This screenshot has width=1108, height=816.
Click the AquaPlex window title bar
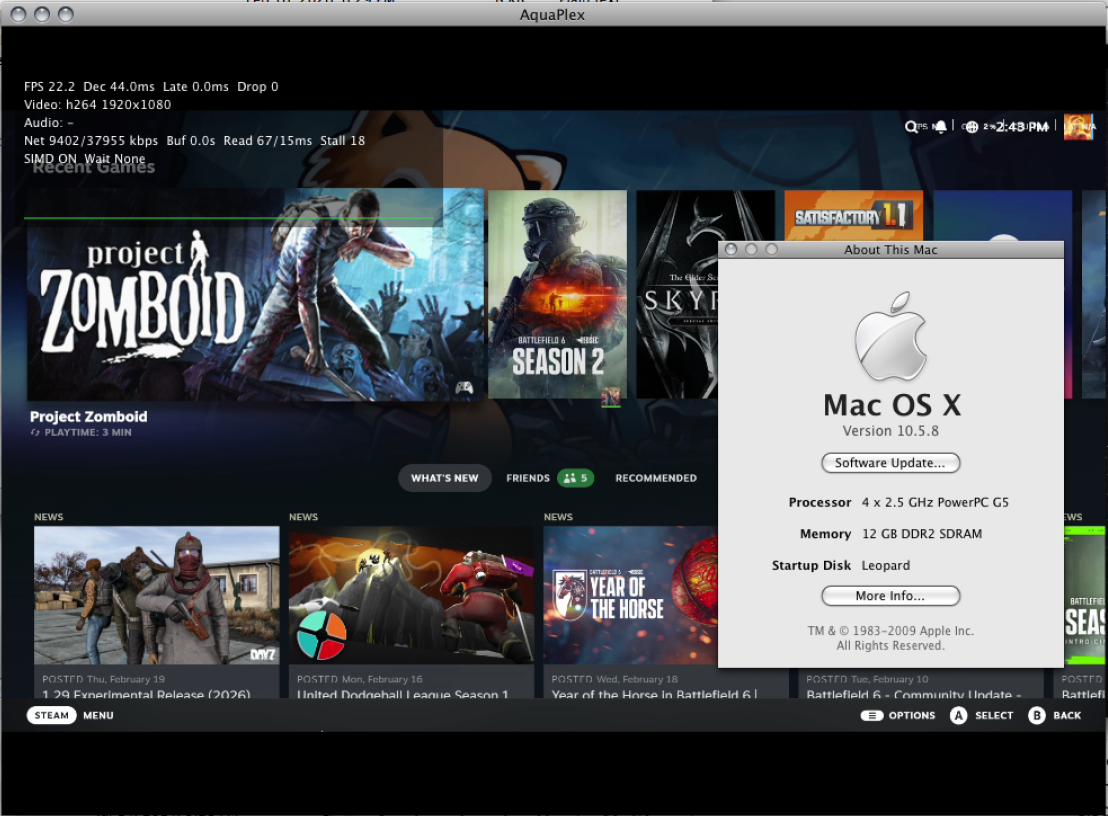[553, 14]
